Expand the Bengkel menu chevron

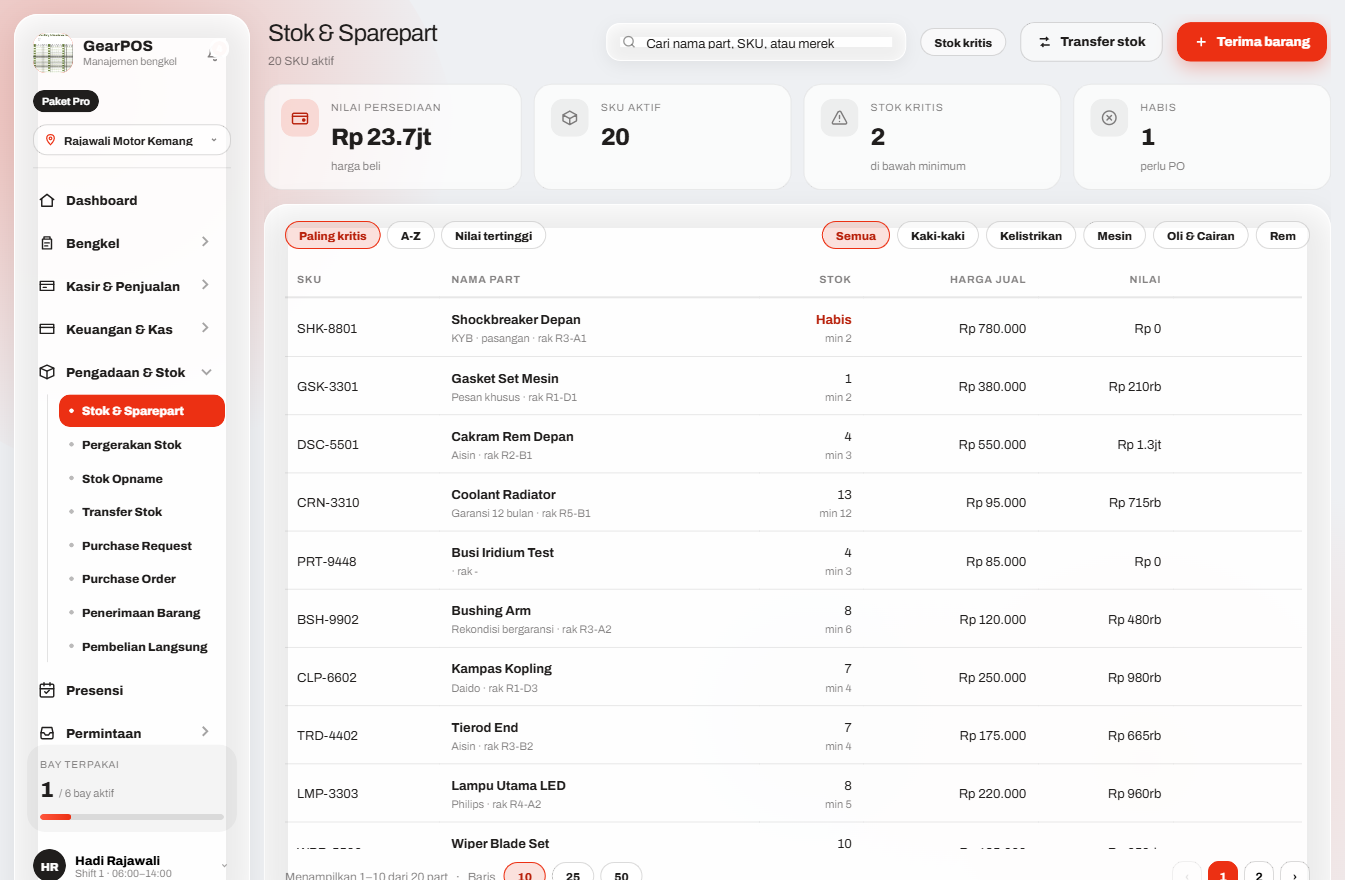pyautogui.click(x=205, y=242)
